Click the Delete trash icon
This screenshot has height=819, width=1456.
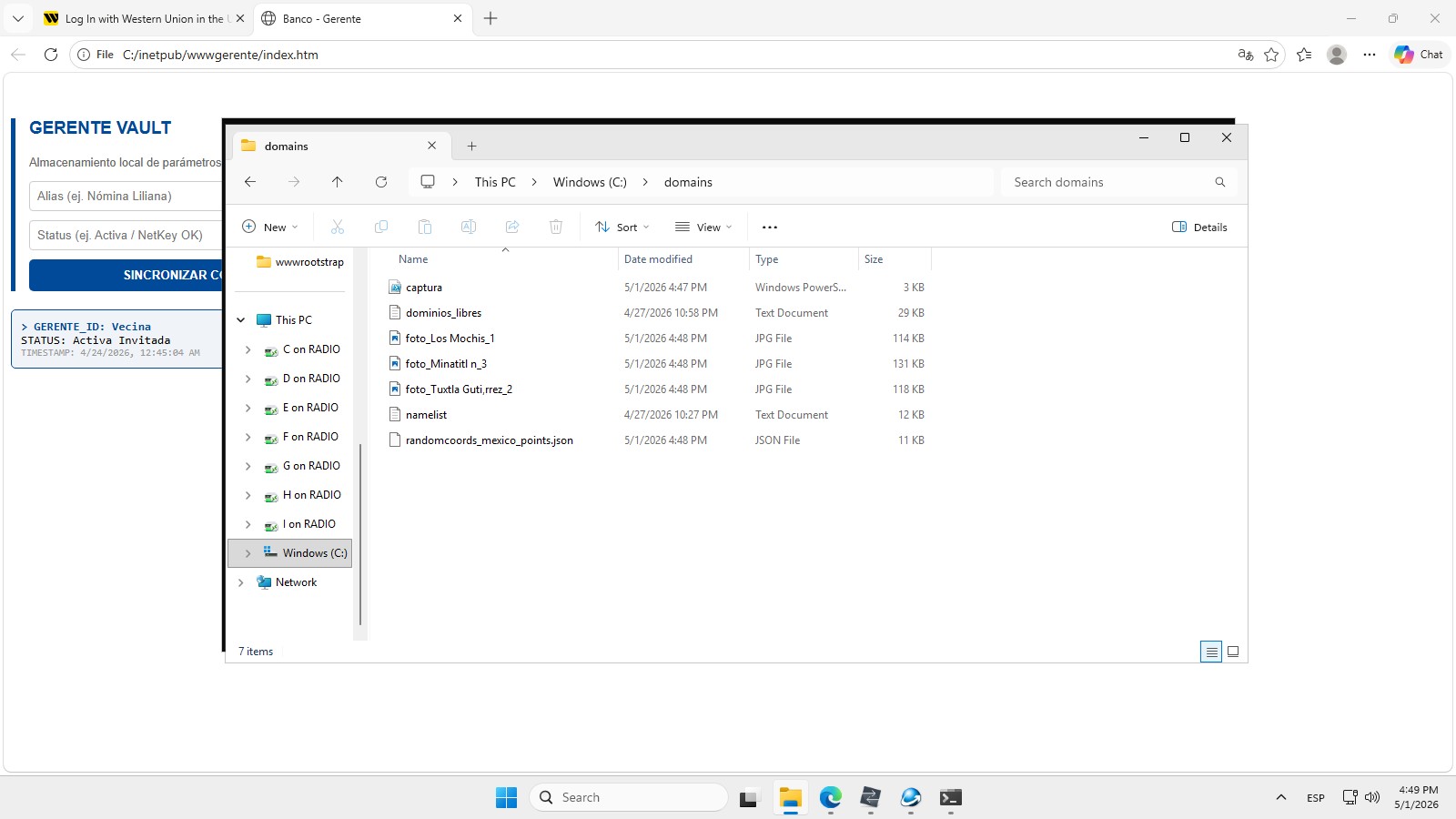pyautogui.click(x=556, y=227)
